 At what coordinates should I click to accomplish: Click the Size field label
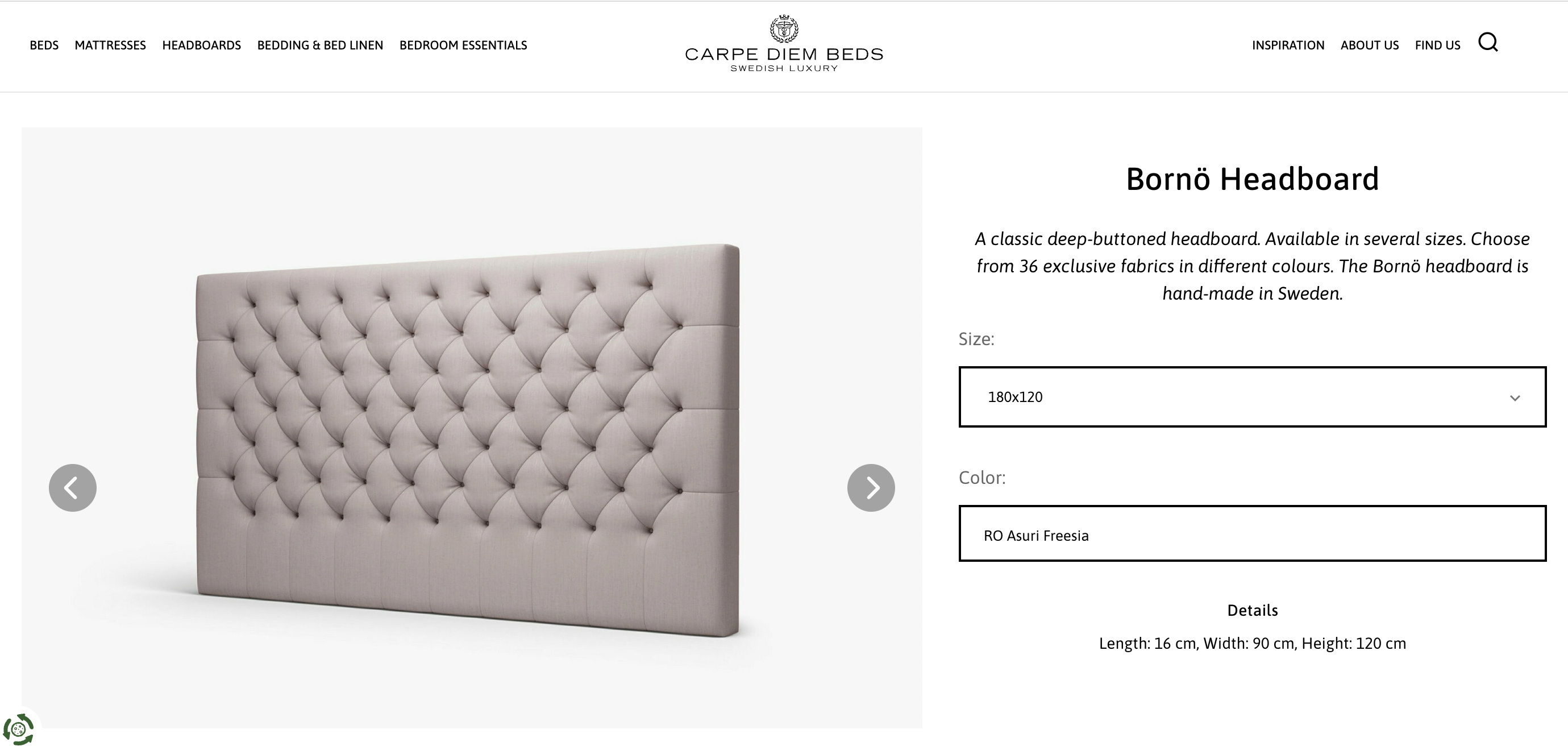point(976,339)
